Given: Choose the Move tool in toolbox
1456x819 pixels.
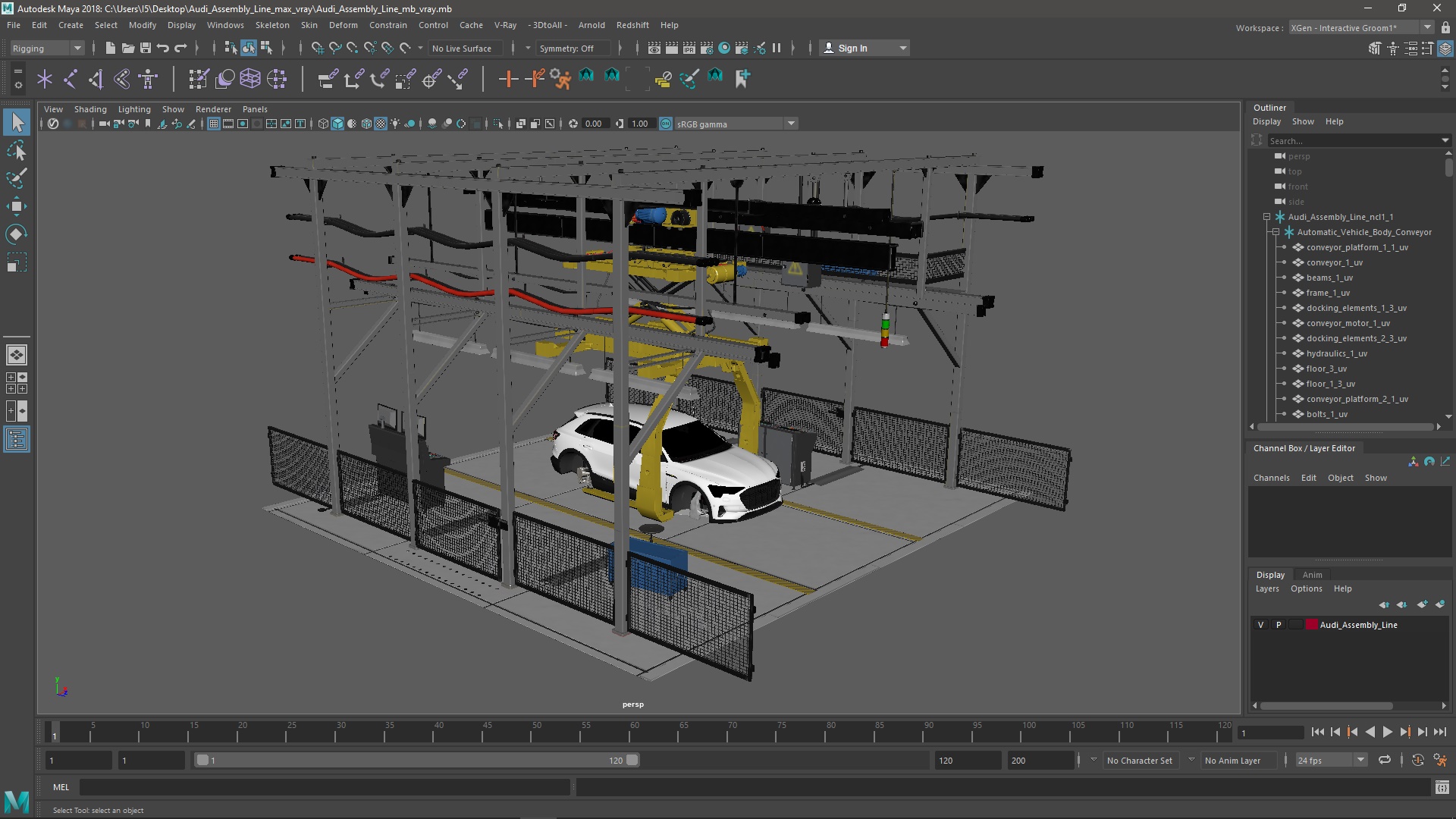Looking at the screenshot, I should (17, 206).
